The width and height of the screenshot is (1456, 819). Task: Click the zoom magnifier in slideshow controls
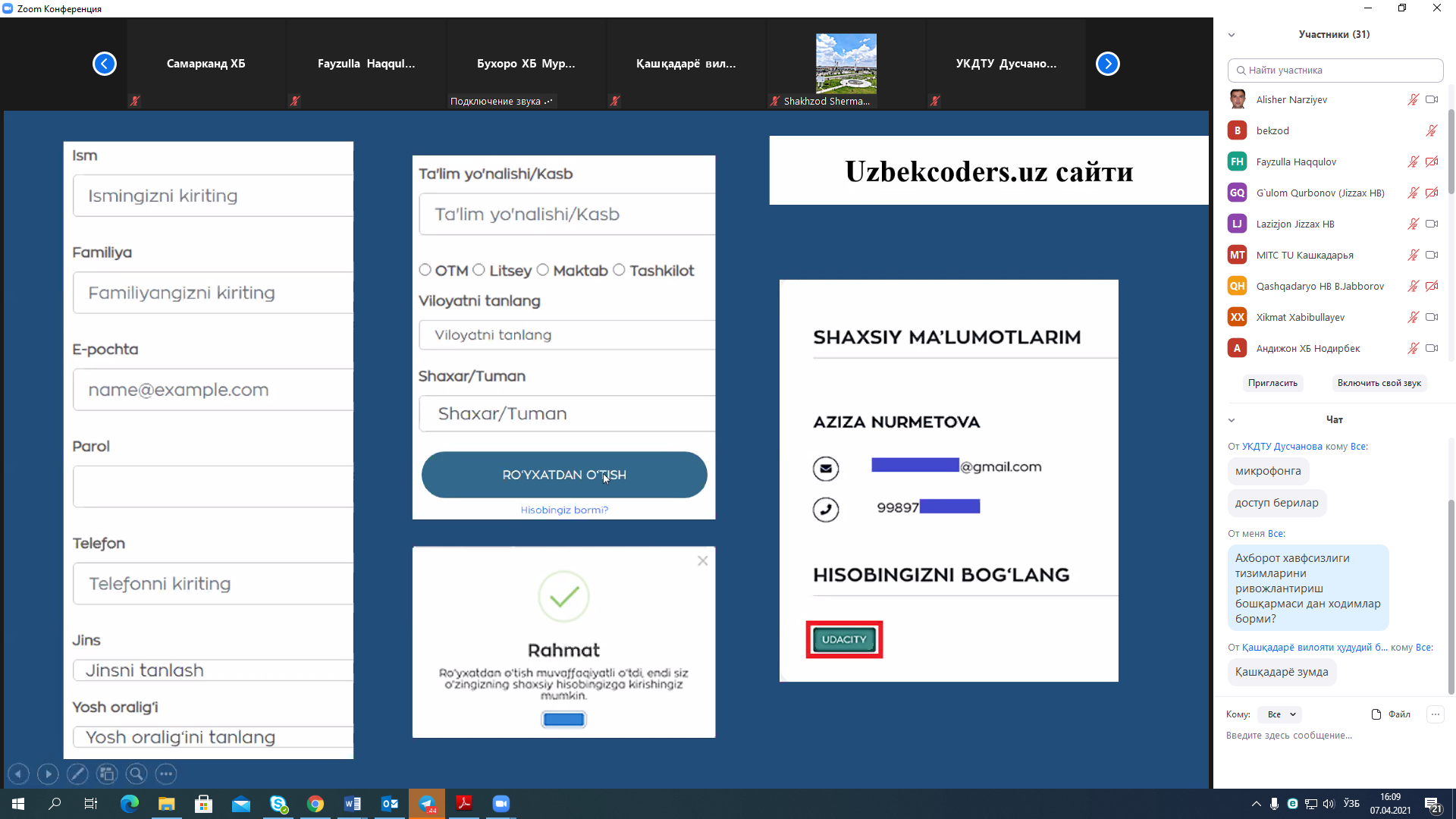[x=136, y=774]
